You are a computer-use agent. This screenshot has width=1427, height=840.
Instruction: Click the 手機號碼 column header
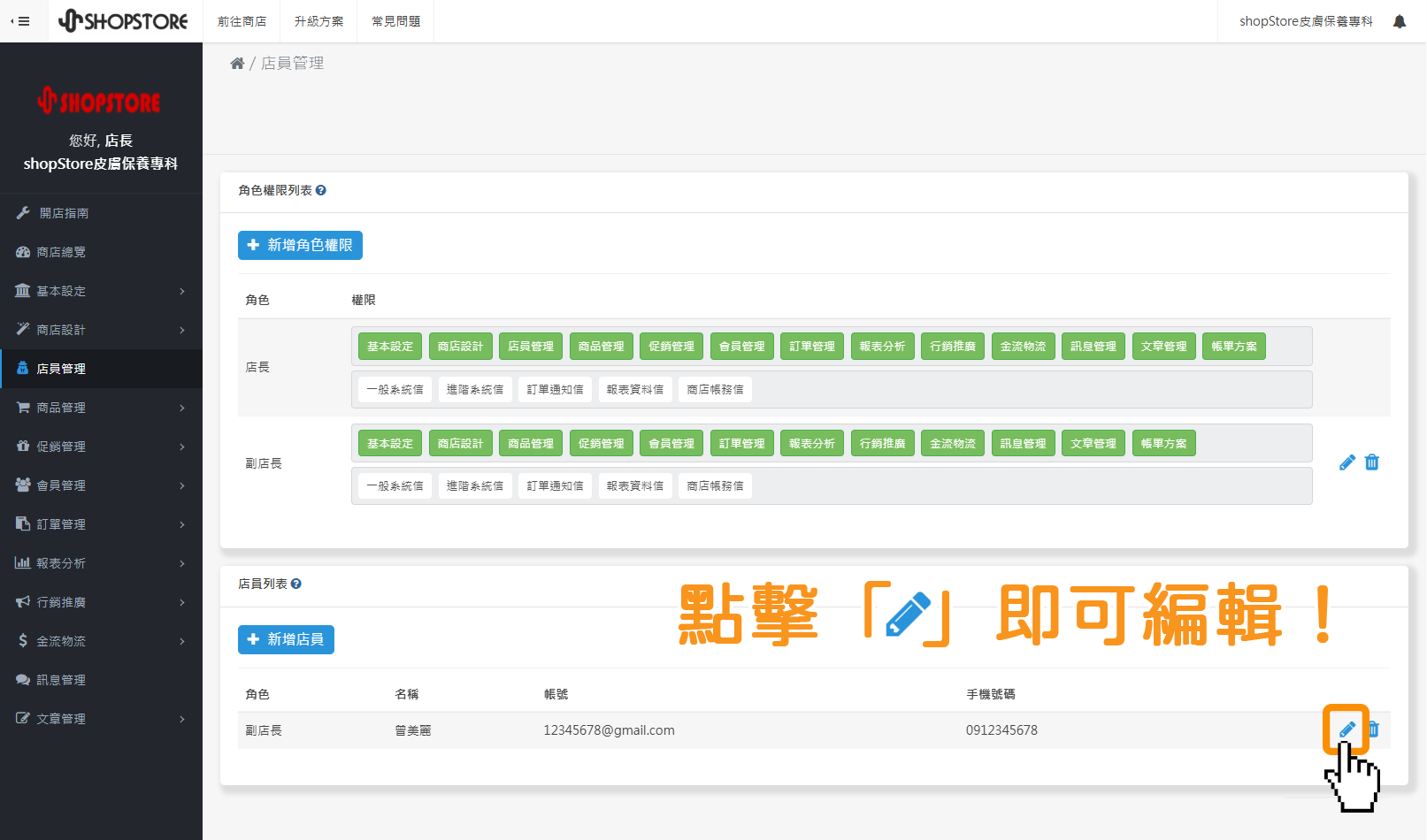(991, 694)
